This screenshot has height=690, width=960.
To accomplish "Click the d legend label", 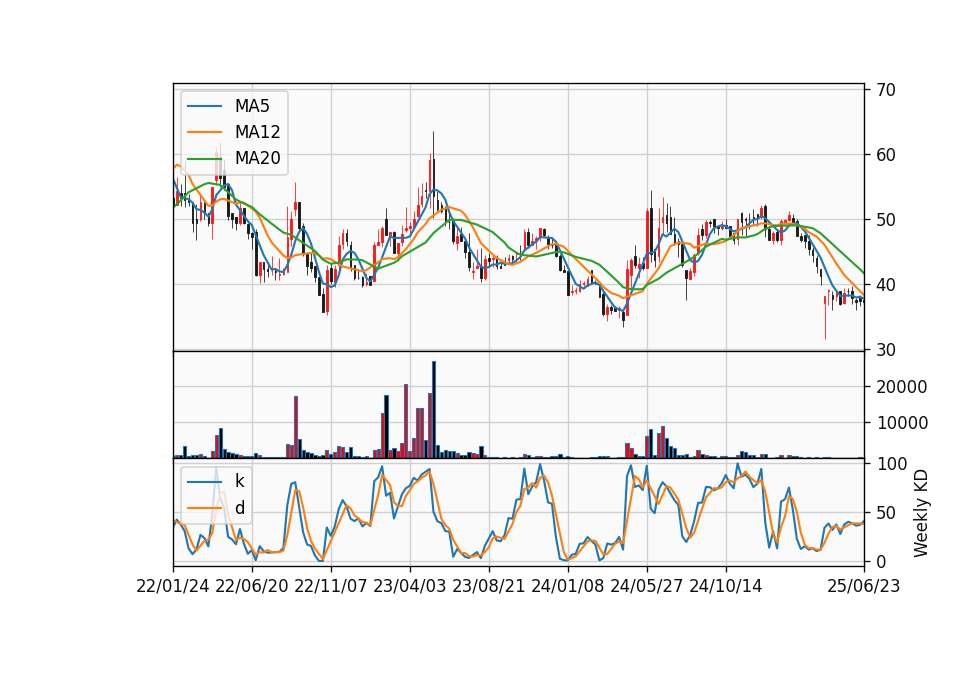I will [x=239, y=508].
